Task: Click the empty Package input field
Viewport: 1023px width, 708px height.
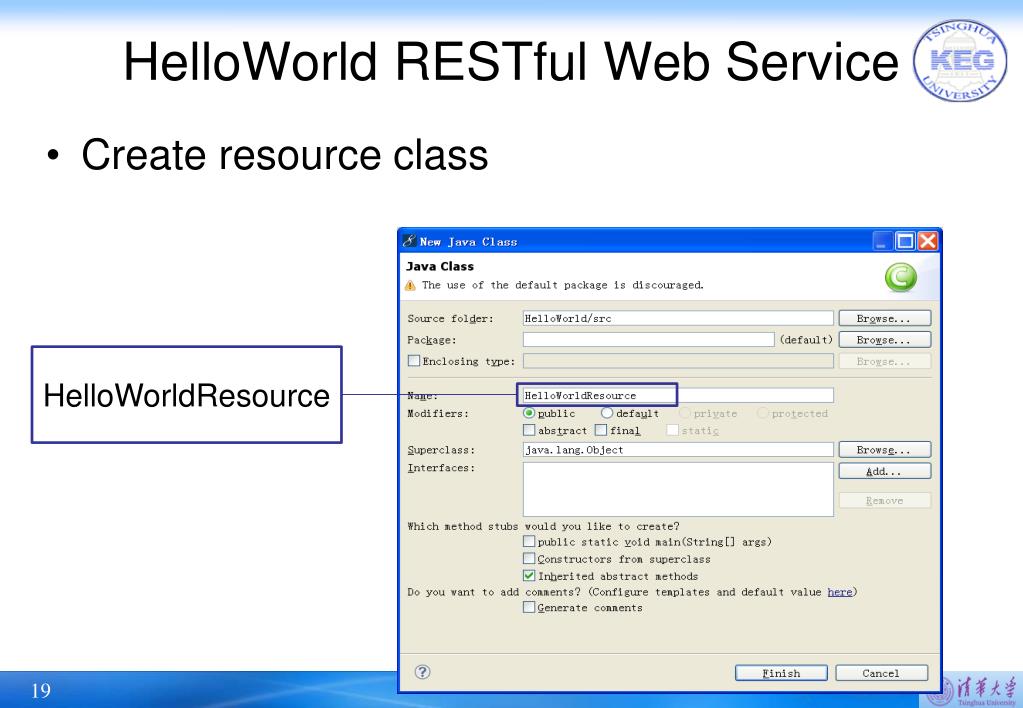Action: [649, 340]
